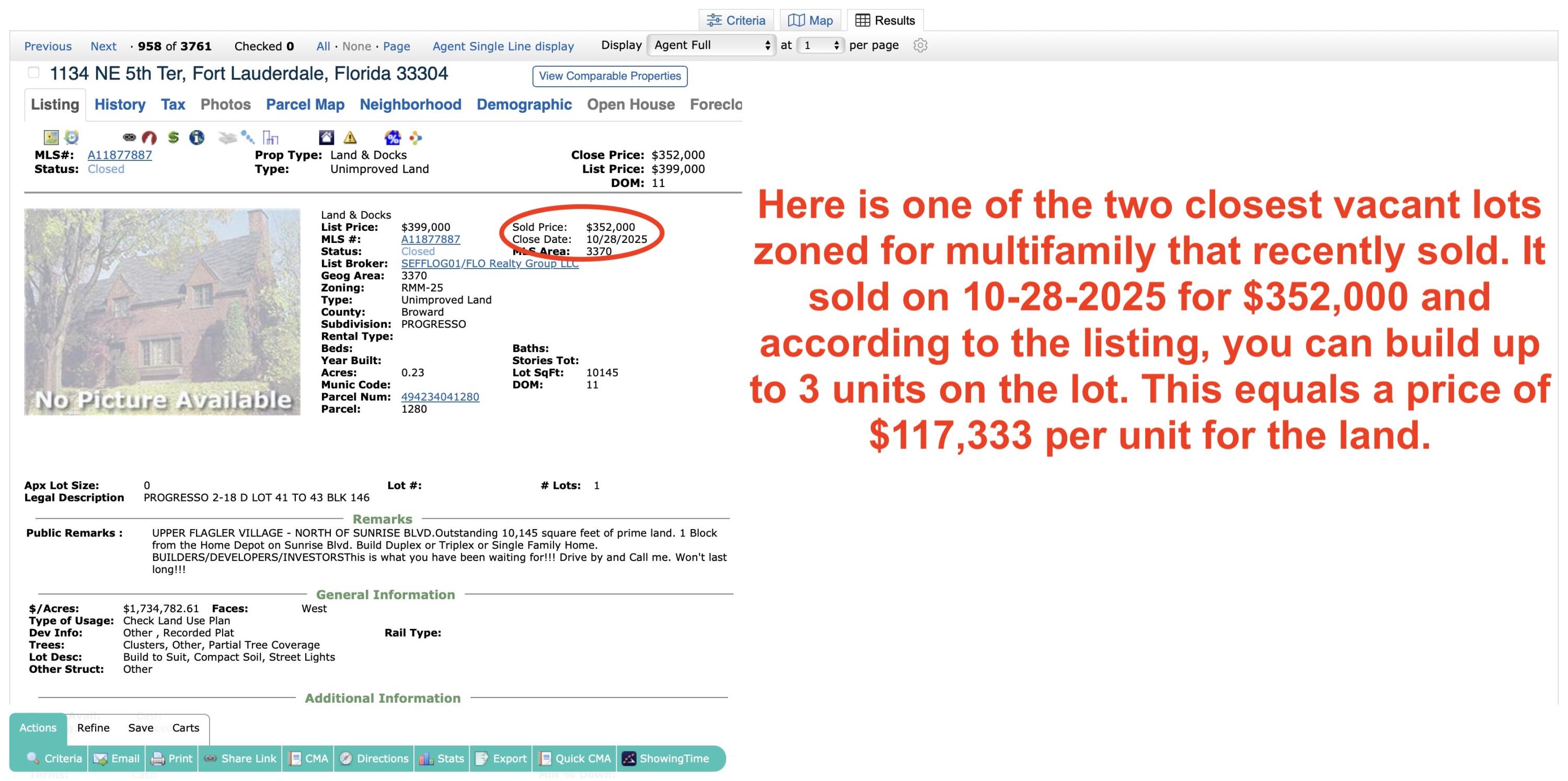Go to the Next listing result

(x=103, y=46)
